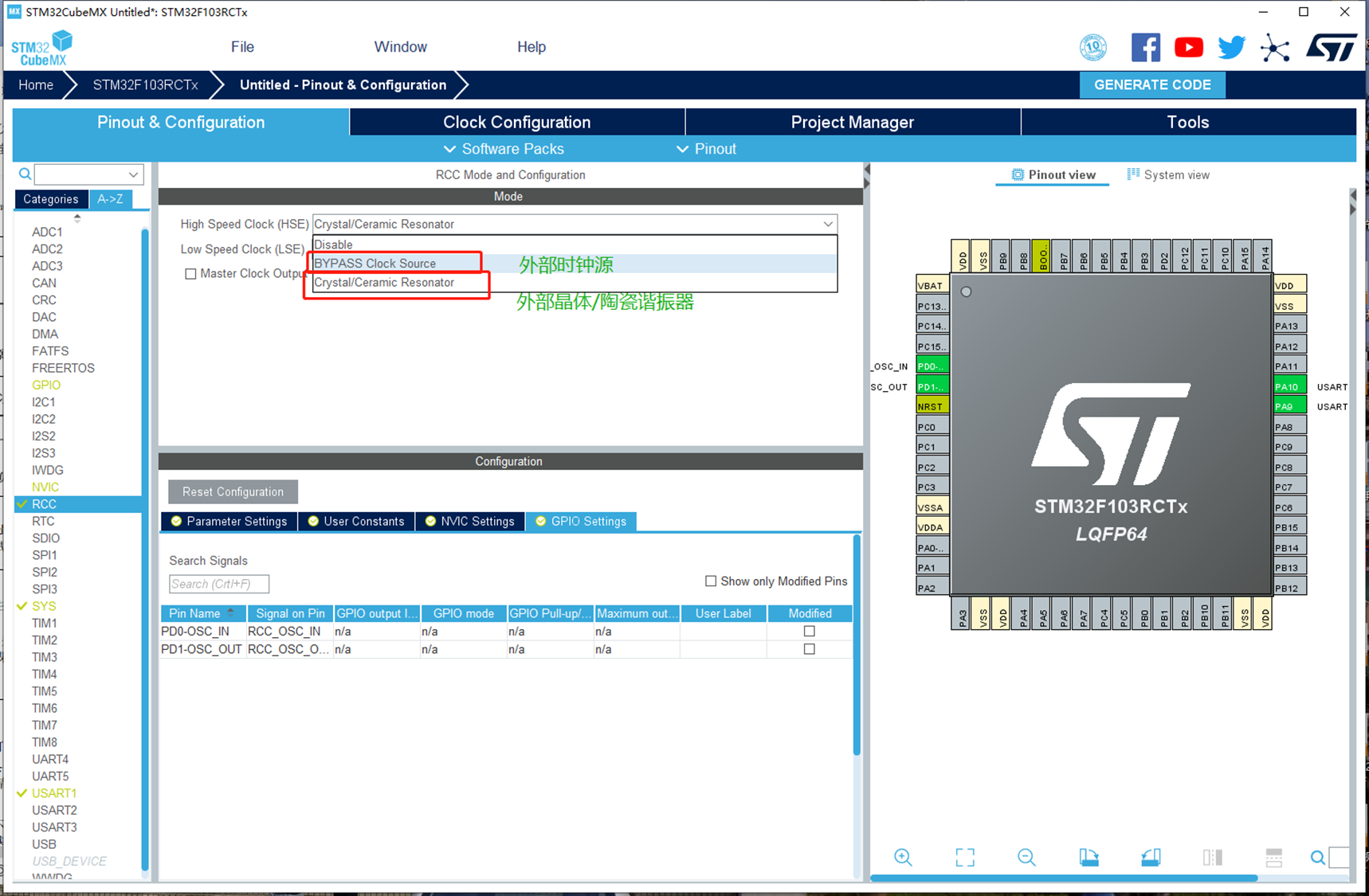This screenshot has width=1369, height=896.
Task: Click the Facebook icon
Action: (1146, 47)
